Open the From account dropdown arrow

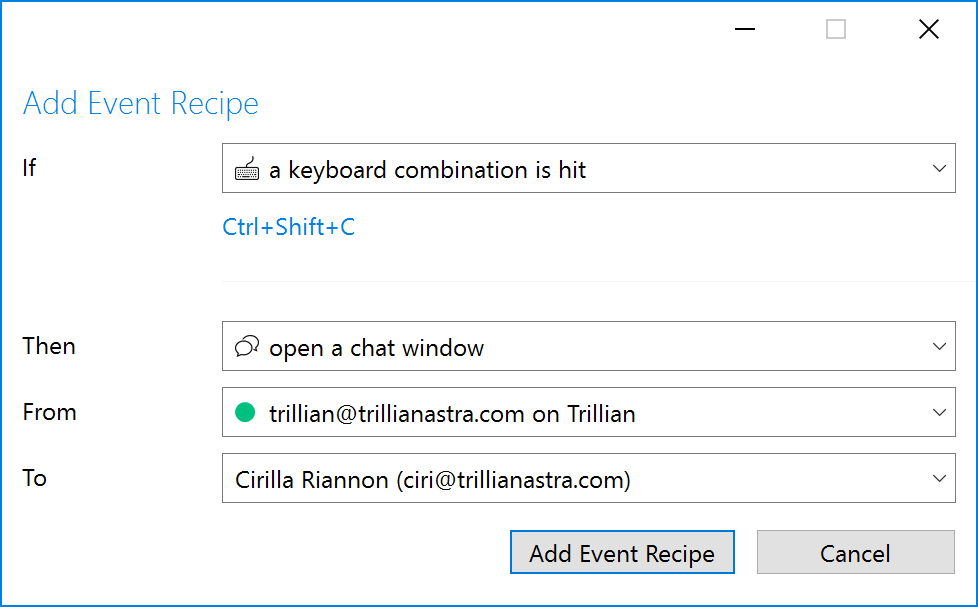point(939,412)
